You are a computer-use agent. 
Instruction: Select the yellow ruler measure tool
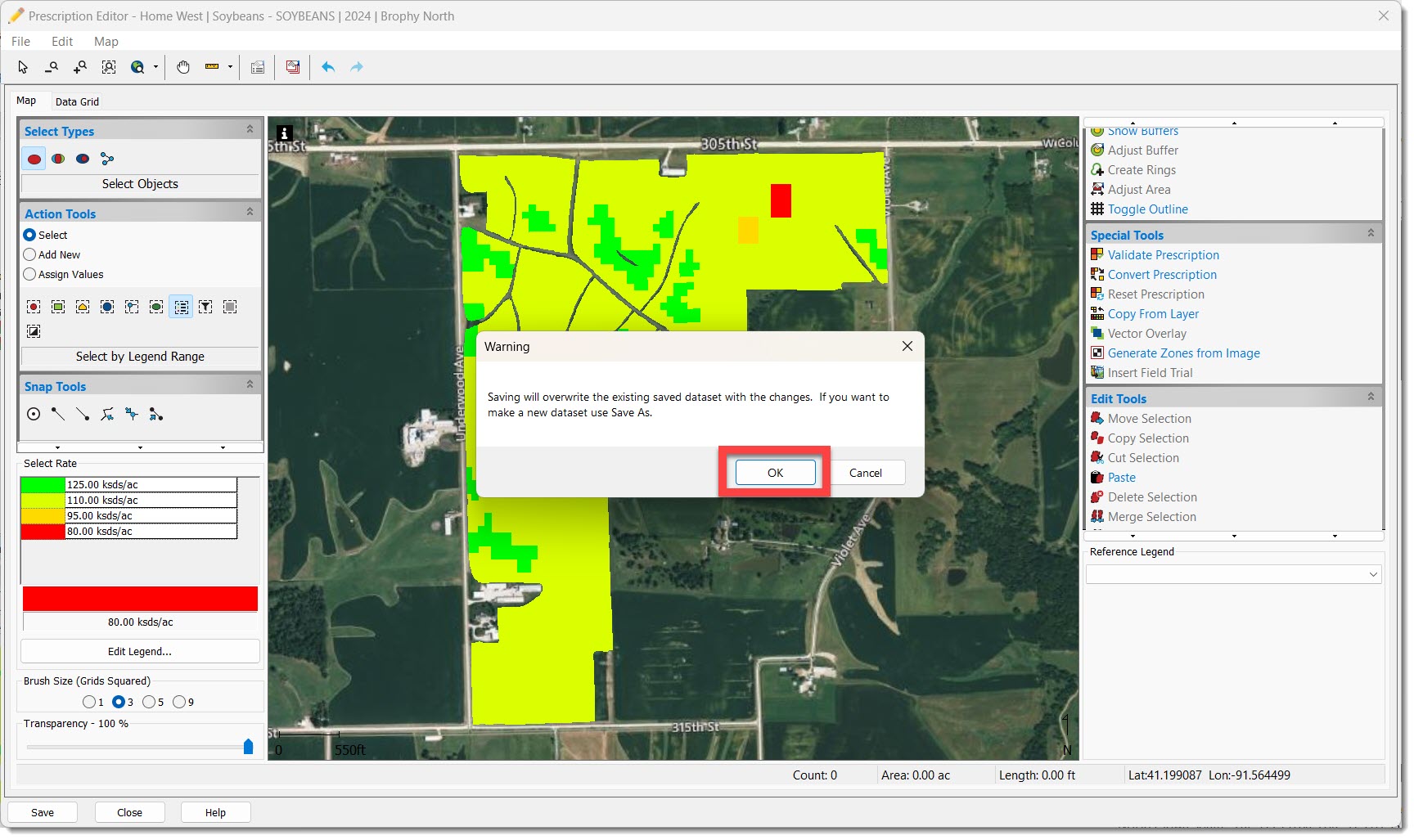(x=212, y=67)
